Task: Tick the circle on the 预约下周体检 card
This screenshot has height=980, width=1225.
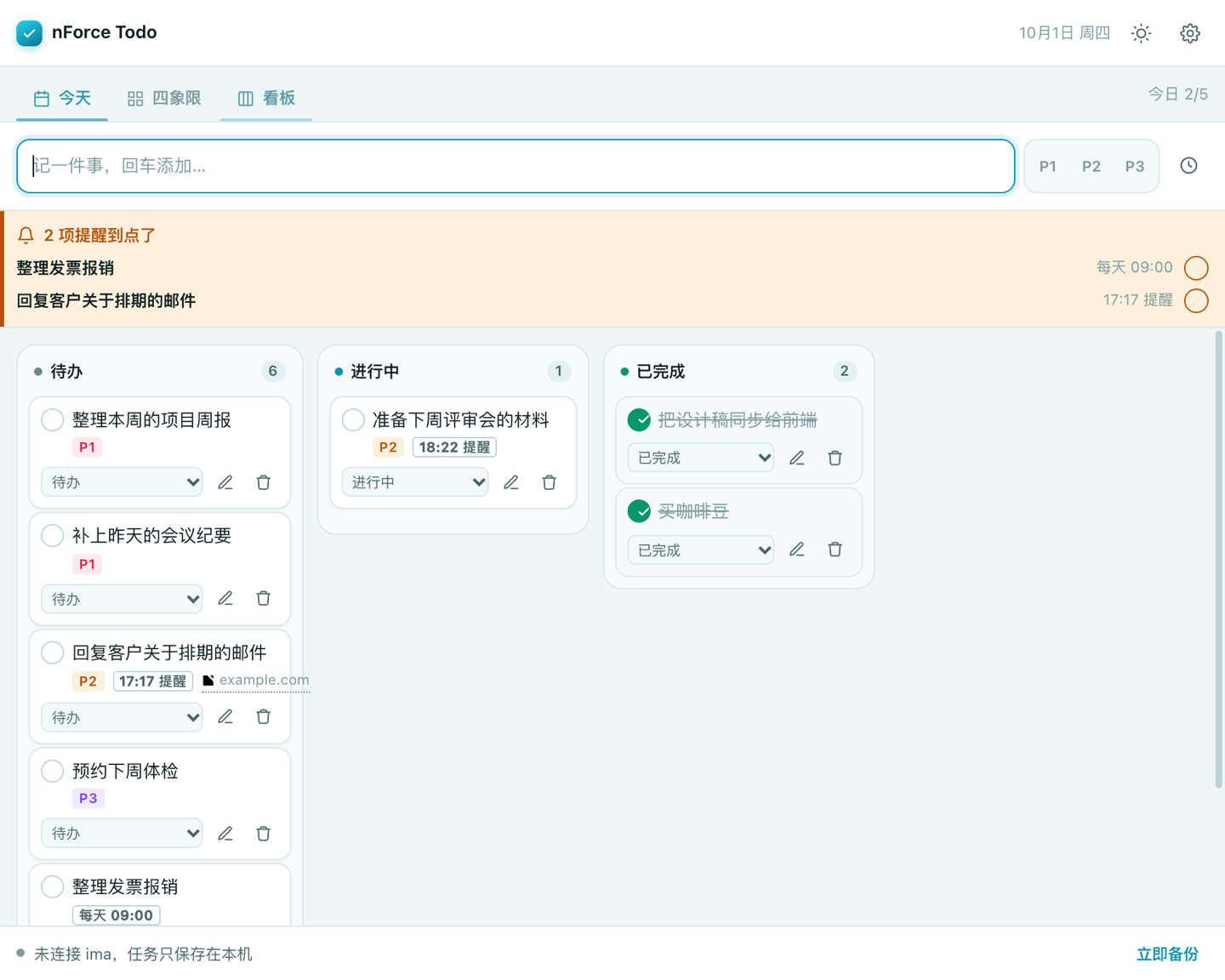Action: tap(53, 771)
